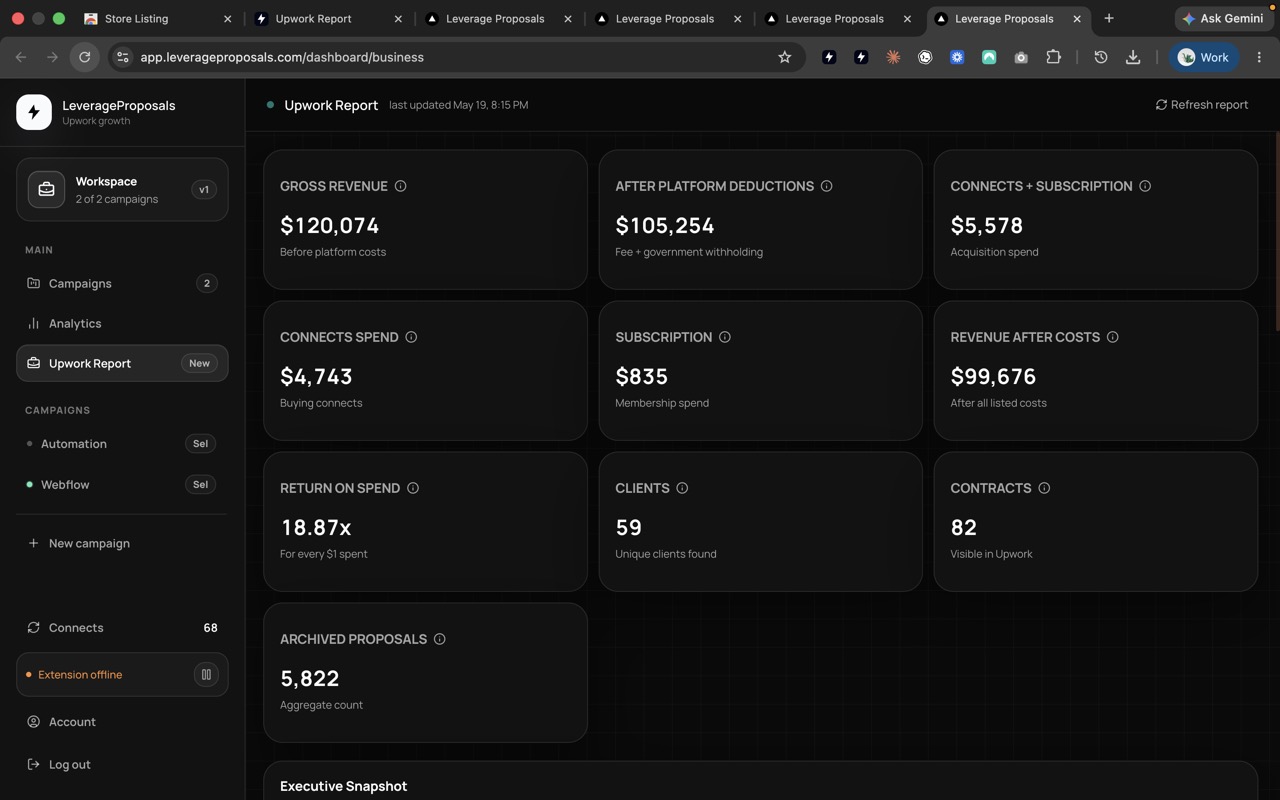
Task: Open Analytics in the sidebar
Action: pos(122,323)
